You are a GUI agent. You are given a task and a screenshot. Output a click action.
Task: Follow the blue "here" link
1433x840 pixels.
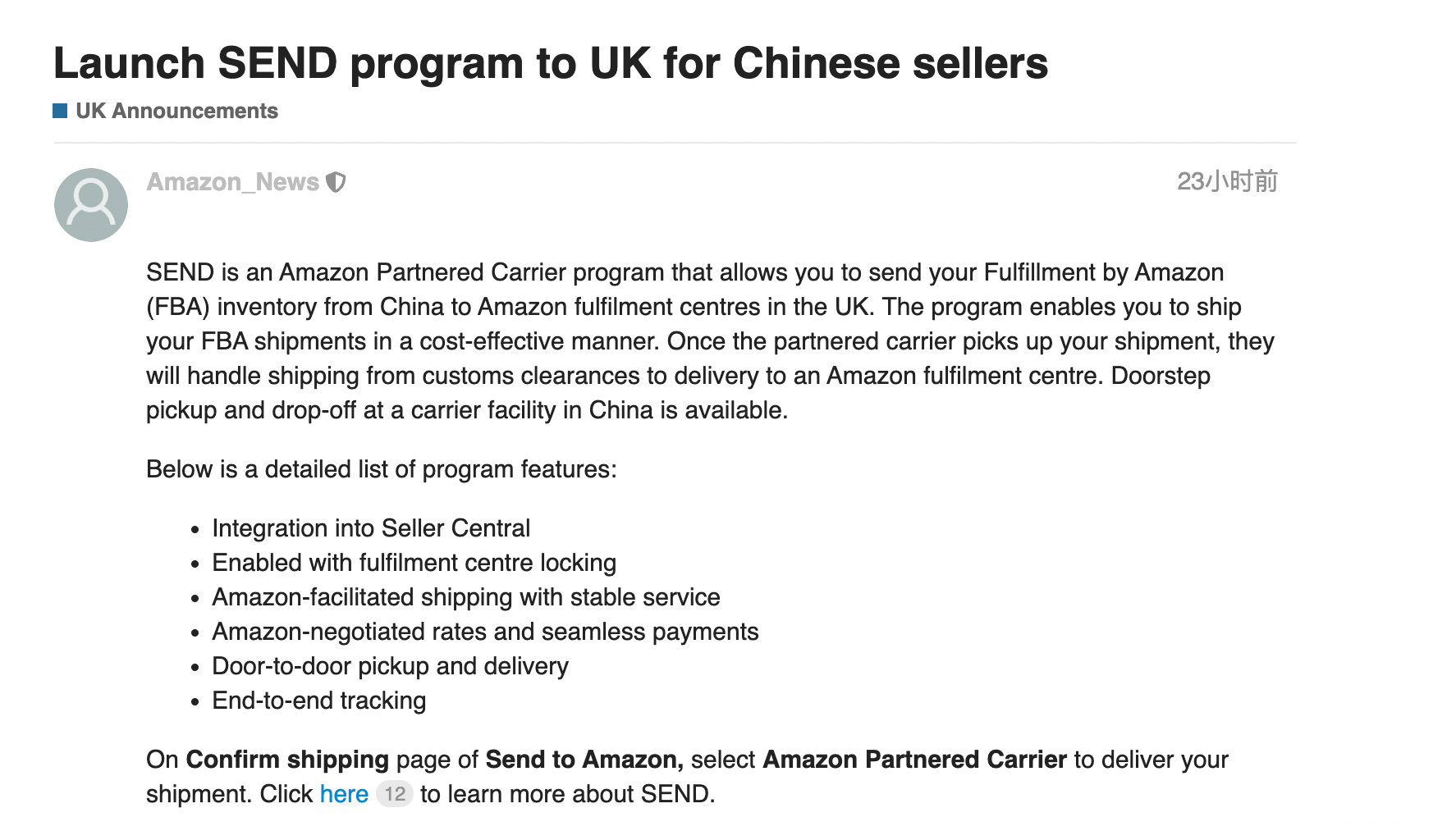pyautogui.click(x=344, y=794)
